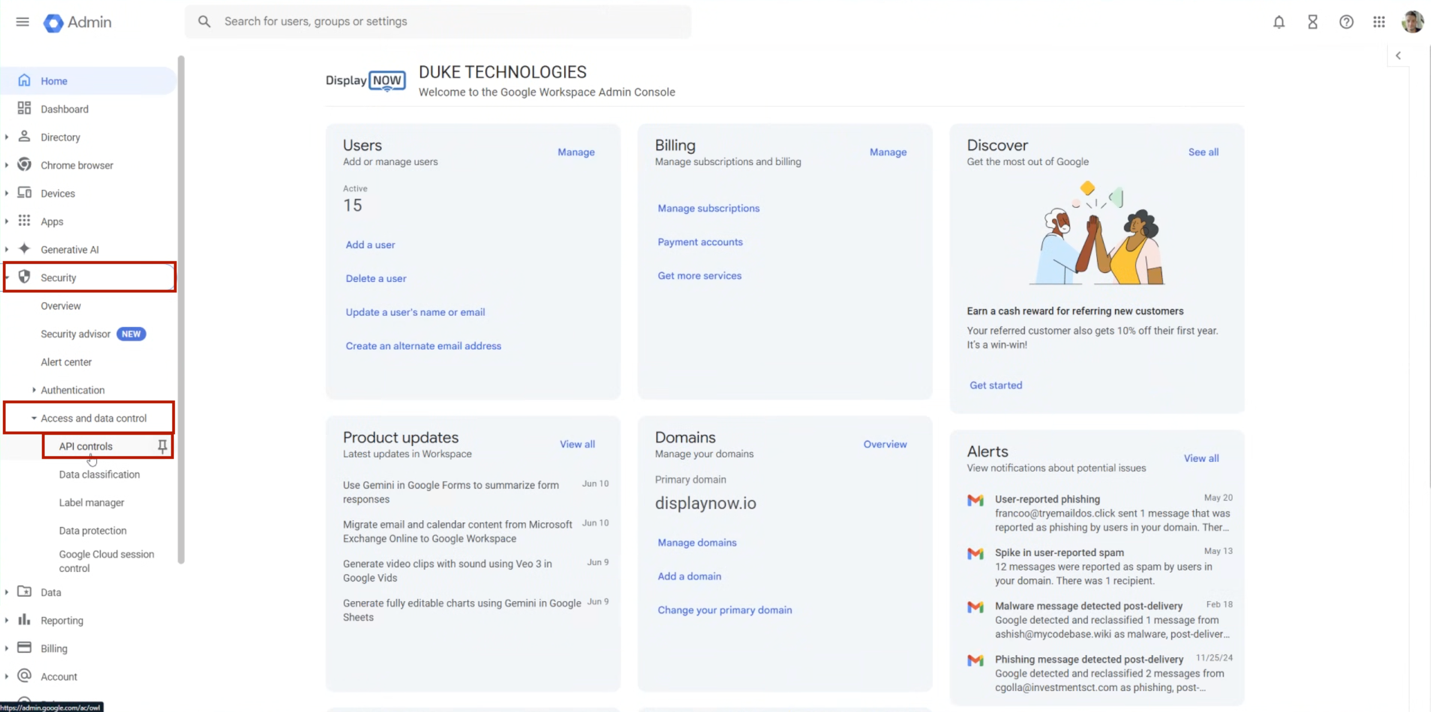Click Gmail icon beside User-reported phishing alert
Screen dimensions: 1431x712
pos(975,500)
